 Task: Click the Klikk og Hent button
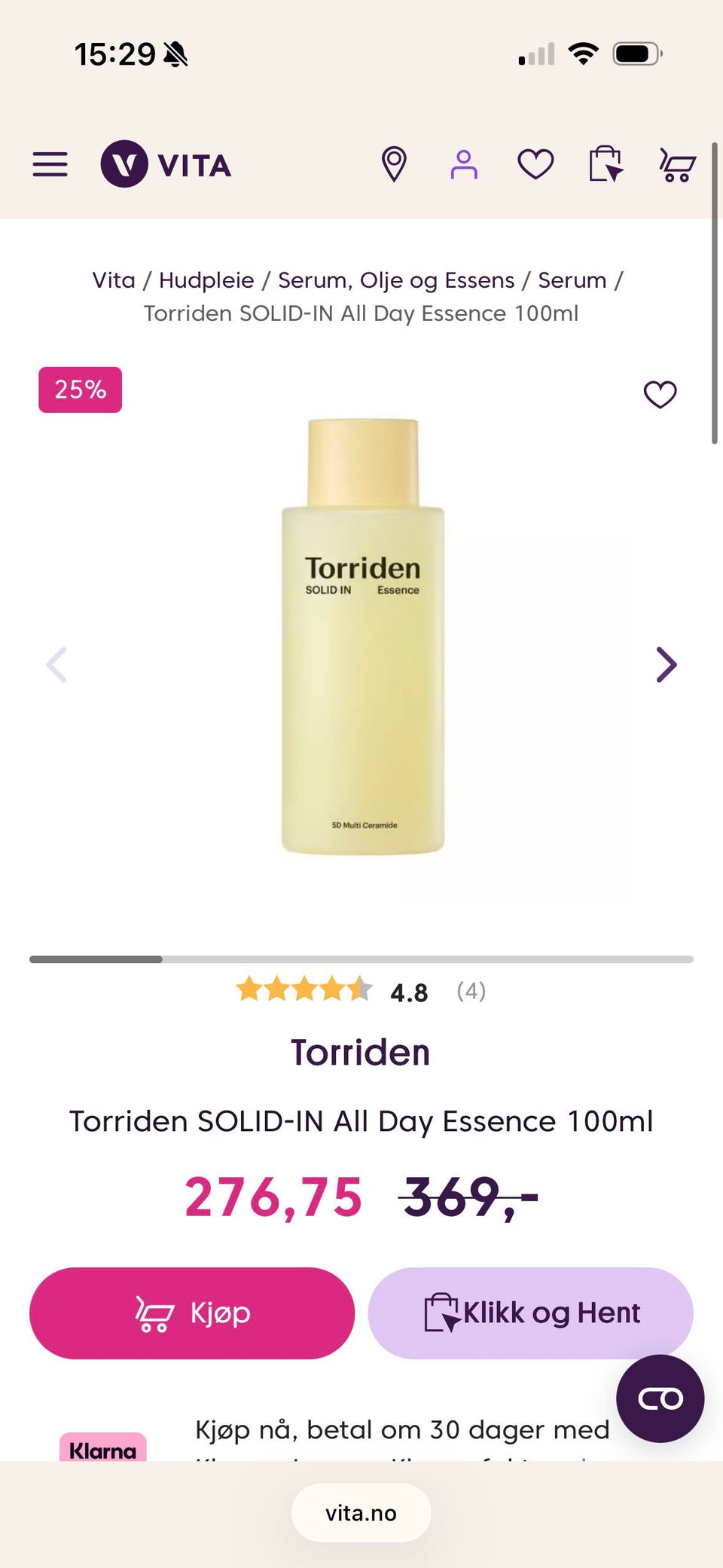530,1313
